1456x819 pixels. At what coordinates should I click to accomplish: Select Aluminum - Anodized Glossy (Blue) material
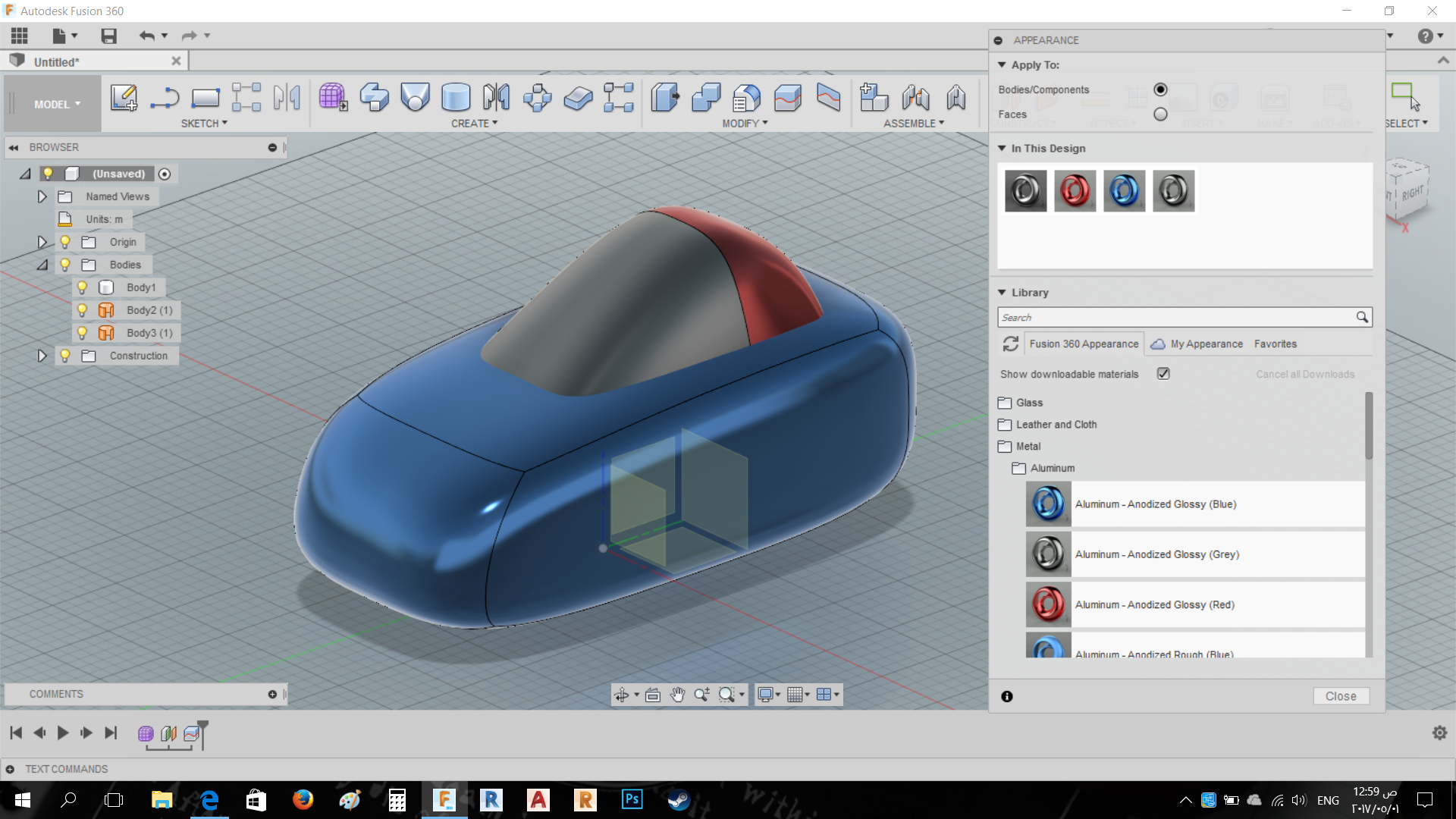[x=1194, y=504]
